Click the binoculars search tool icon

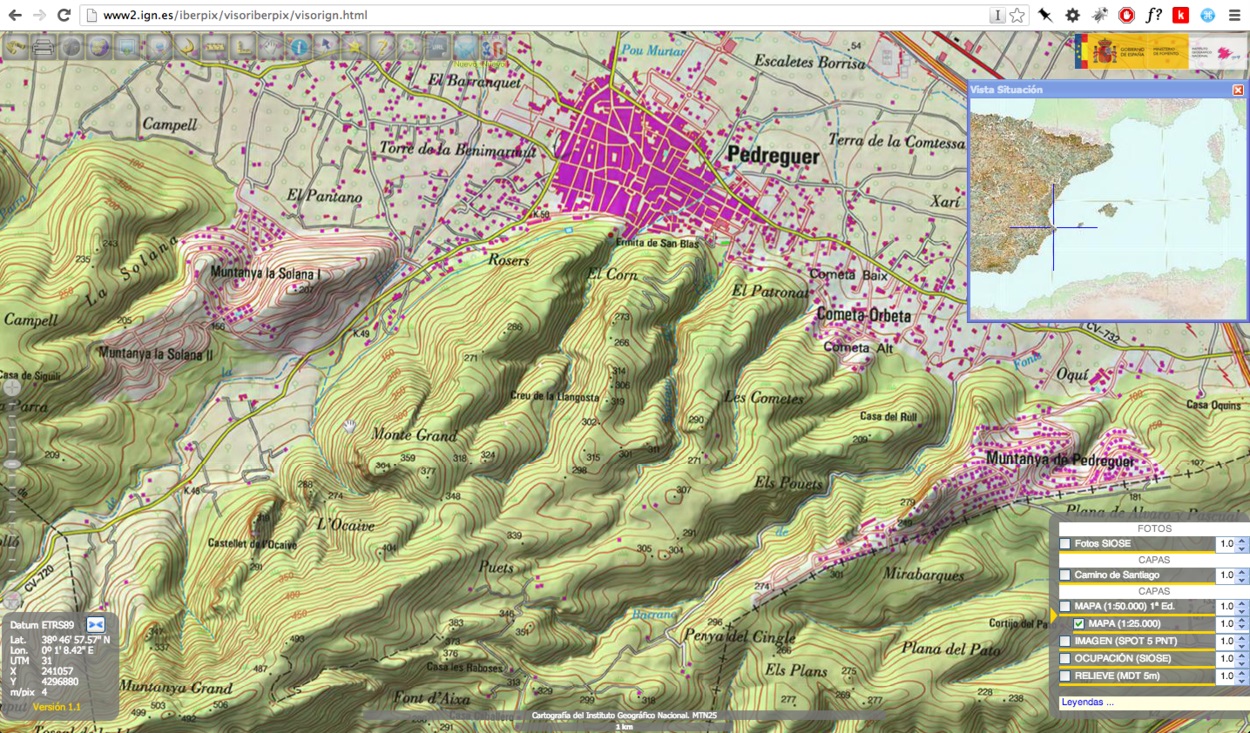click(15, 47)
